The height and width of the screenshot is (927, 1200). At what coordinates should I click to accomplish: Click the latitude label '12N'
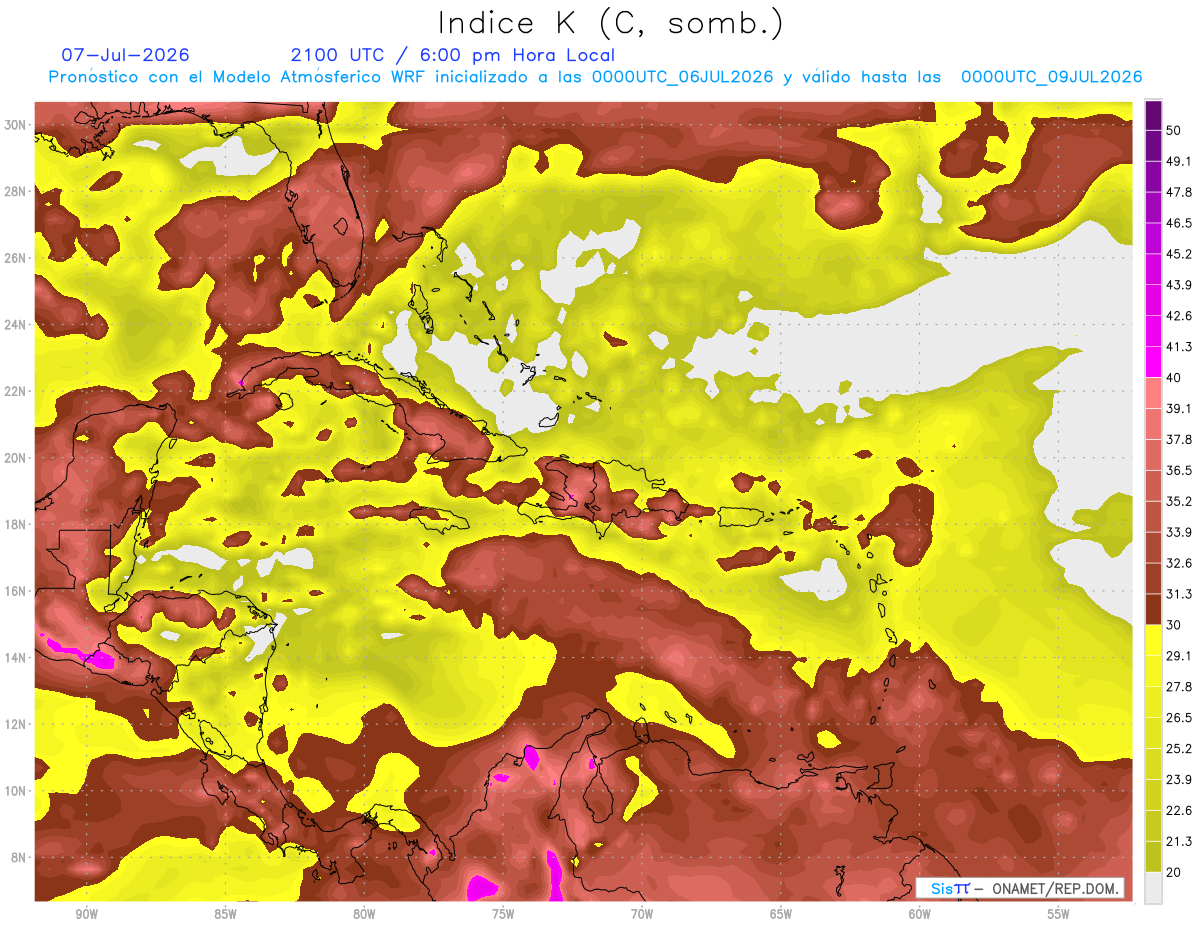pos(17,724)
